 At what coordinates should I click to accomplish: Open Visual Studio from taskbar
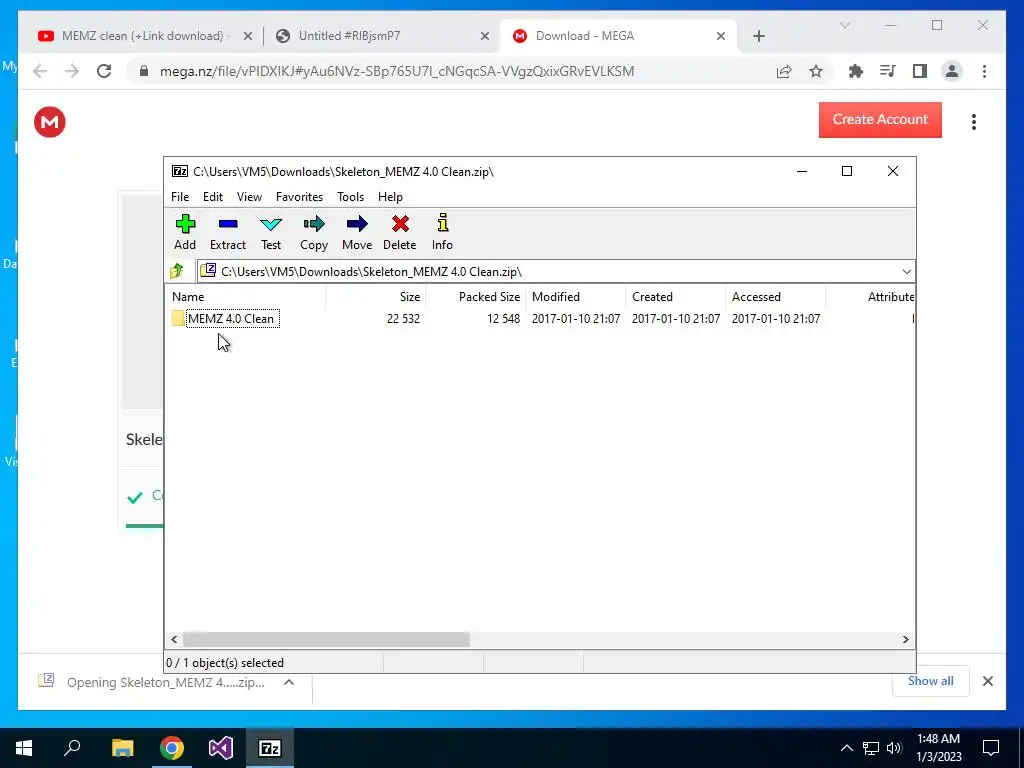221,748
